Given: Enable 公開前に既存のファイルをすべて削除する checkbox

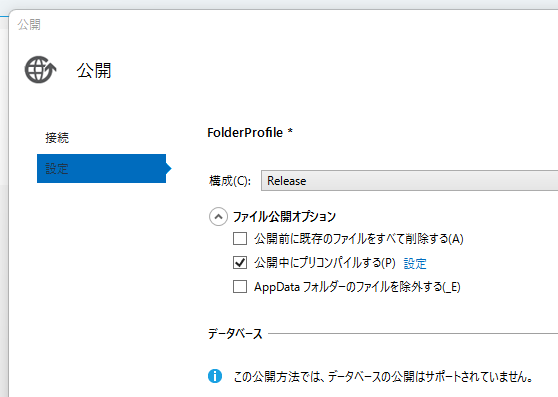Looking at the screenshot, I should (x=240, y=239).
